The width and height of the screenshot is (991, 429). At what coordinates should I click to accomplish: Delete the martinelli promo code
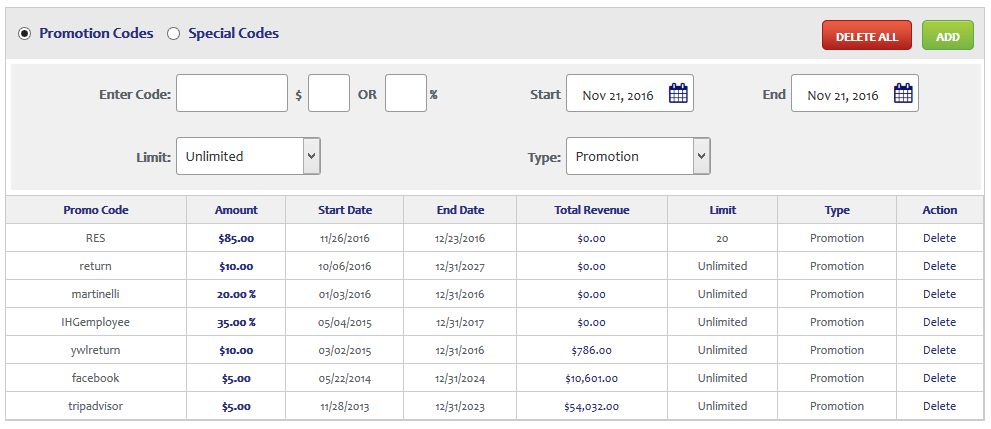[939, 294]
